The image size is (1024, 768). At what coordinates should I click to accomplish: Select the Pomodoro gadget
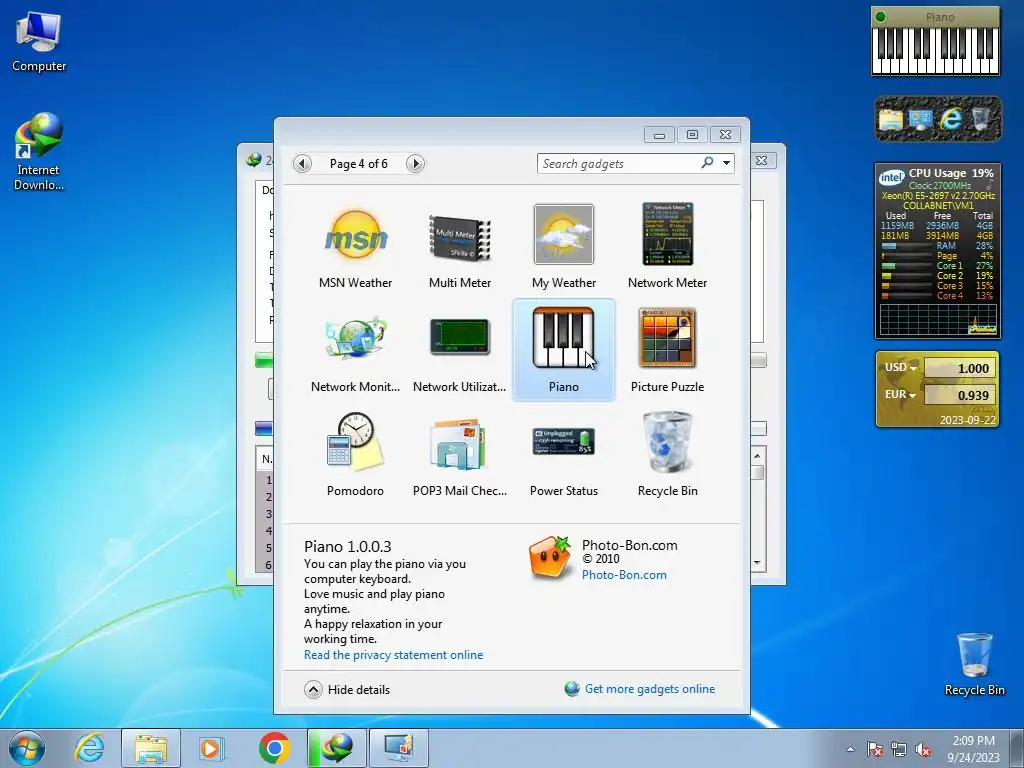[355, 455]
